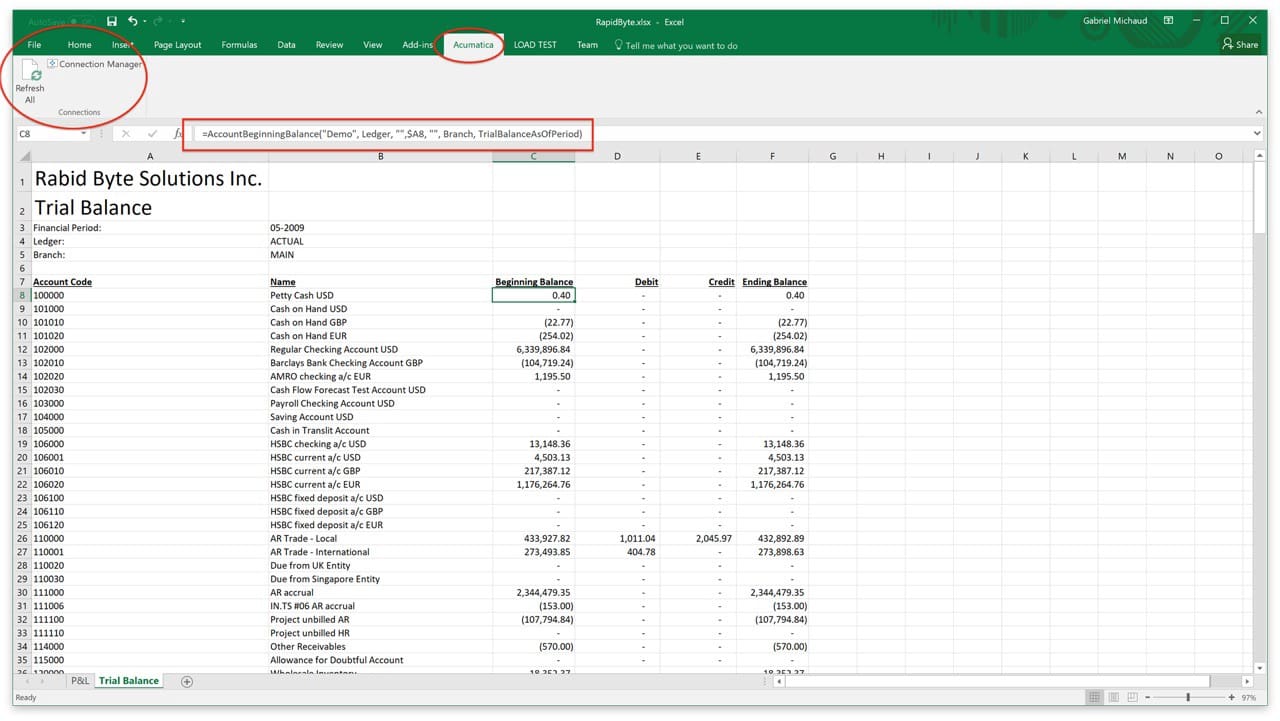The image size is (1280, 721).
Task: Select cell Regular Checking Account USD beginning balance
Action: coord(533,350)
